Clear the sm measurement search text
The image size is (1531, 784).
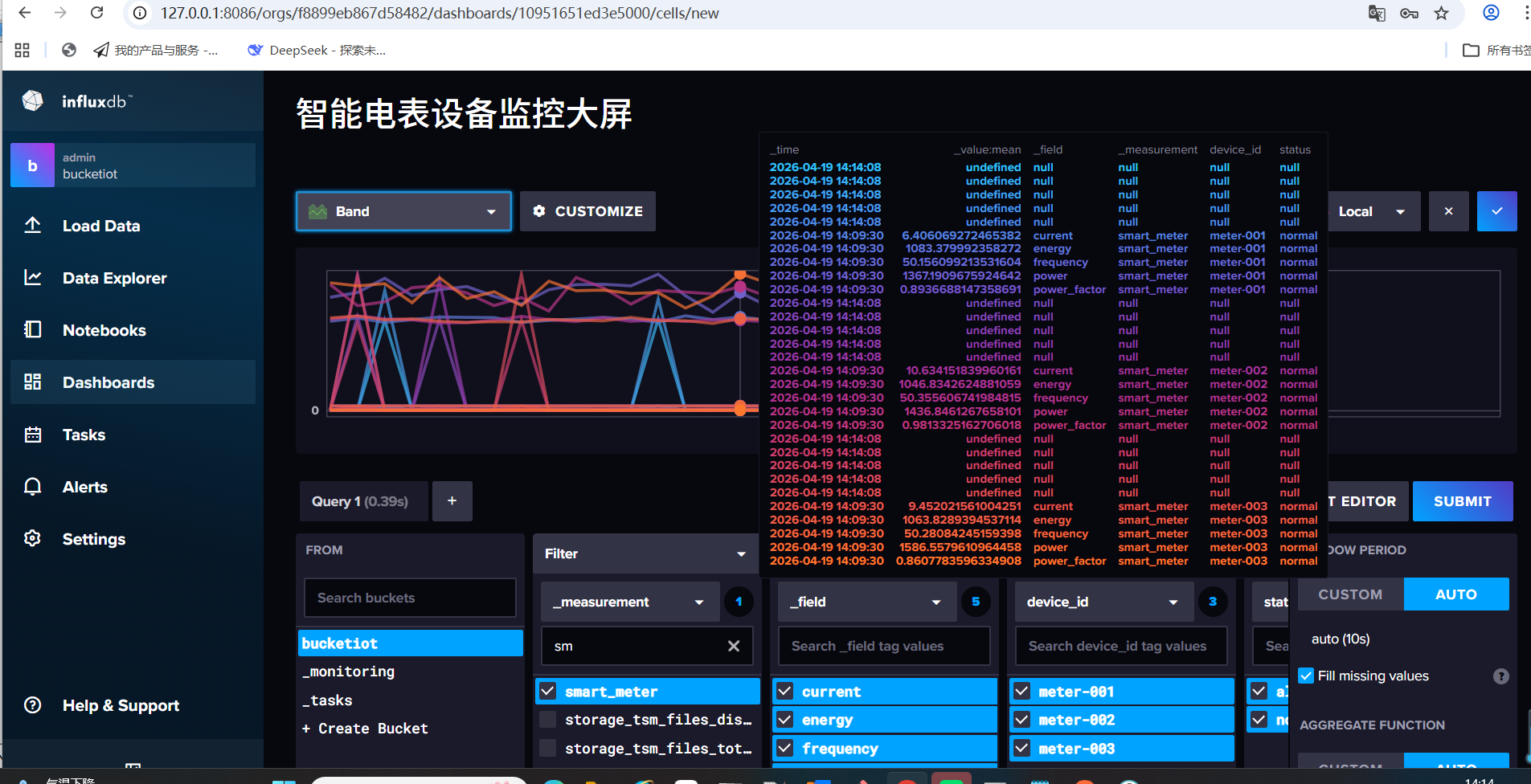click(734, 646)
